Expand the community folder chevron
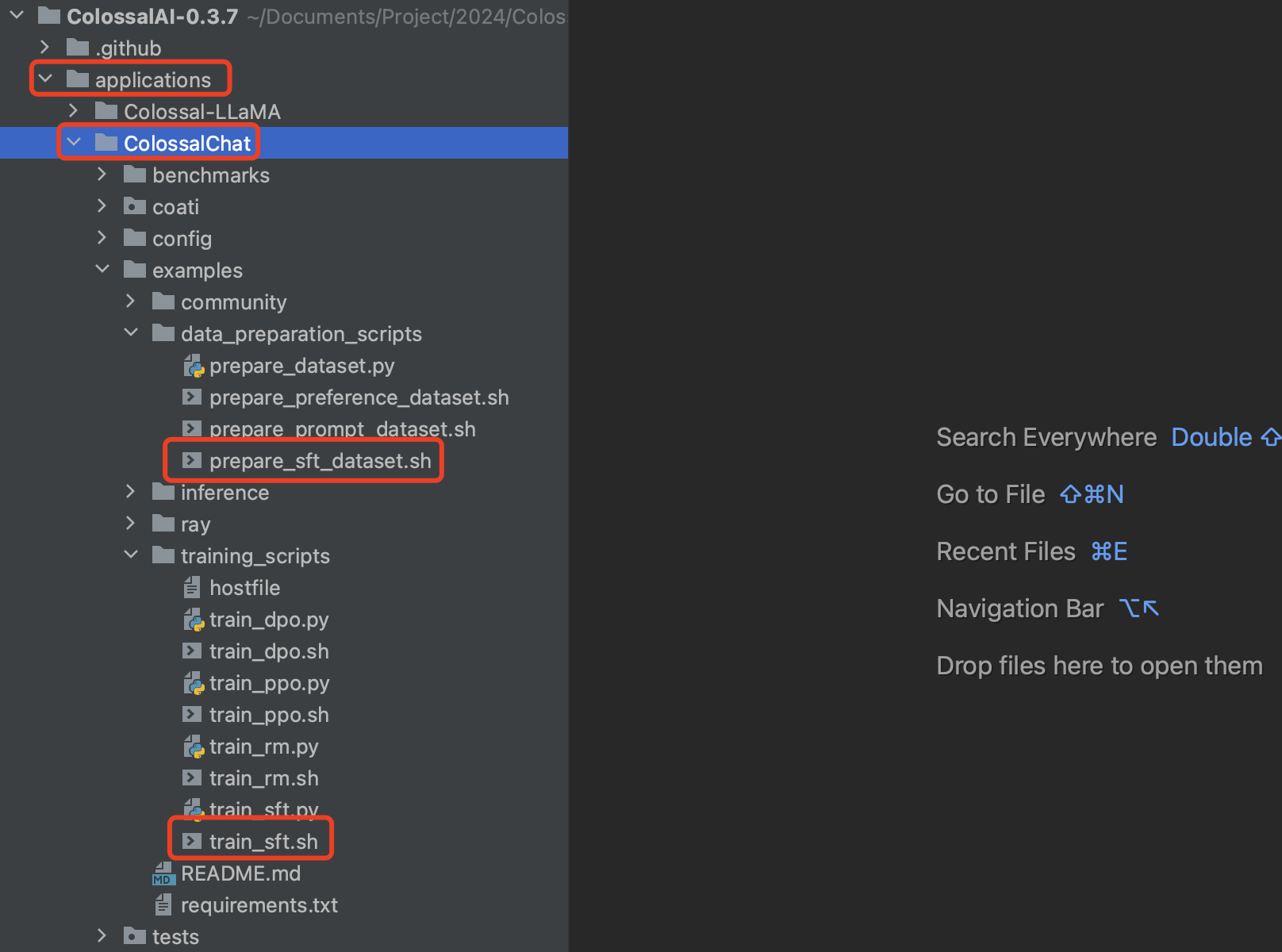Image resolution: width=1282 pixels, height=952 pixels. pos(131,301)
